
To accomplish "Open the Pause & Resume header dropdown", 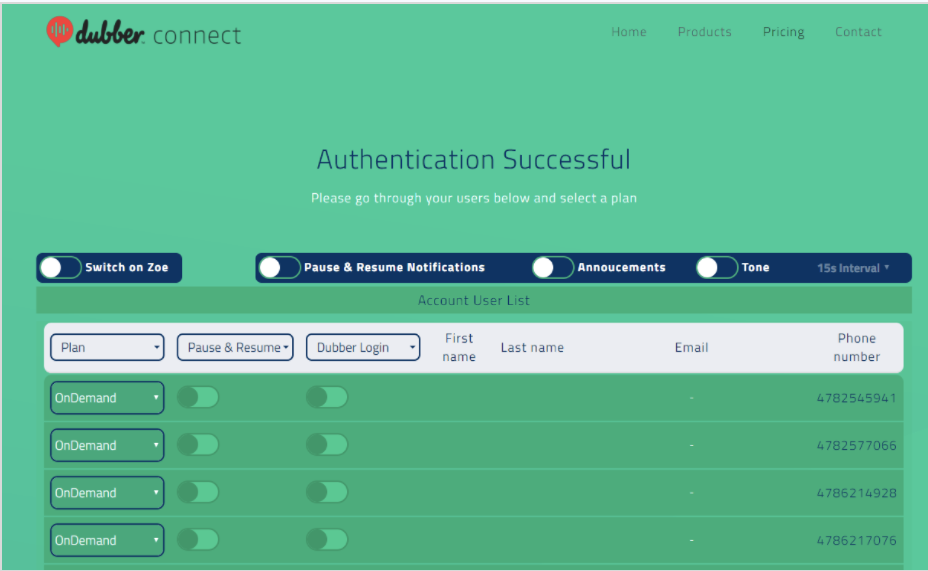I will 235,347.
